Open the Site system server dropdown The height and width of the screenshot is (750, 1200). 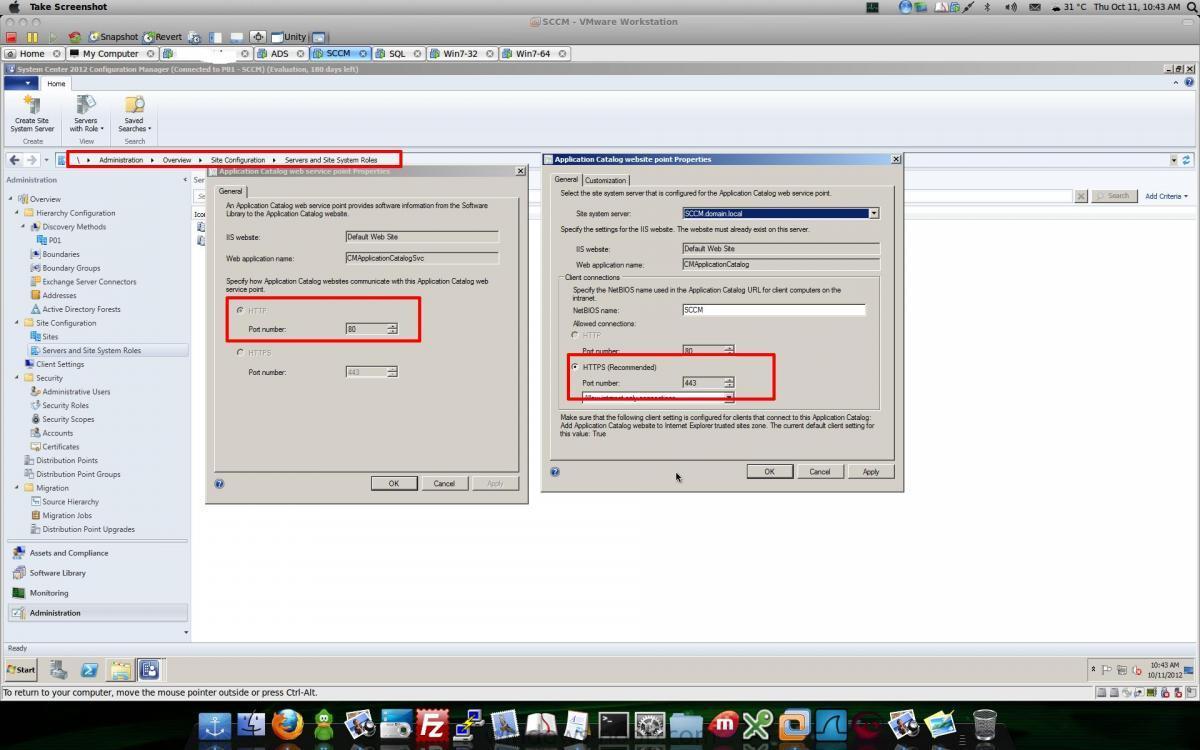(873, 213)
